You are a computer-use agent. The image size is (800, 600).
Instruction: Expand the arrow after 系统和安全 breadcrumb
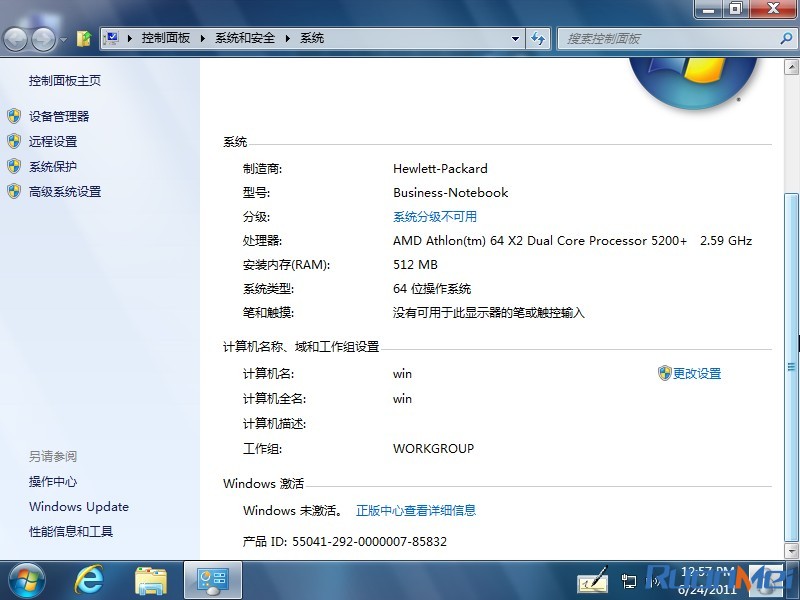click(288, 38)
